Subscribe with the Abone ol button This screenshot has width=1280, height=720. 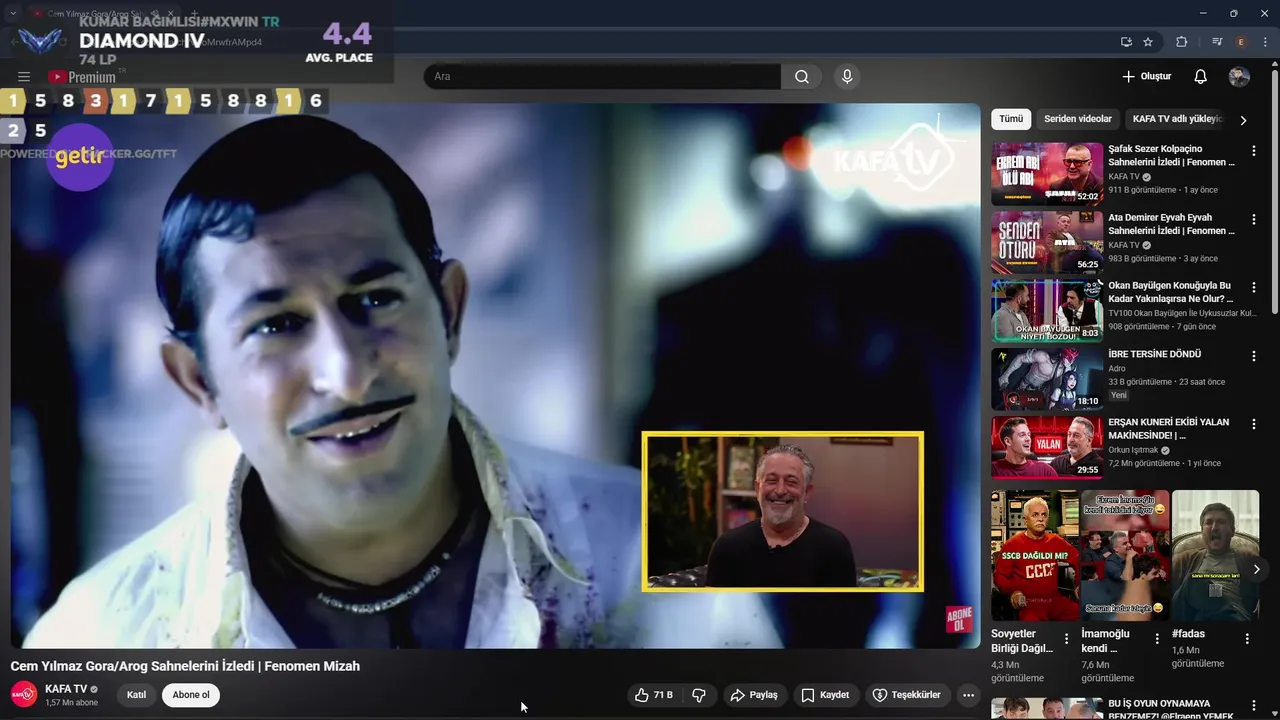click(x=191, y=695)
